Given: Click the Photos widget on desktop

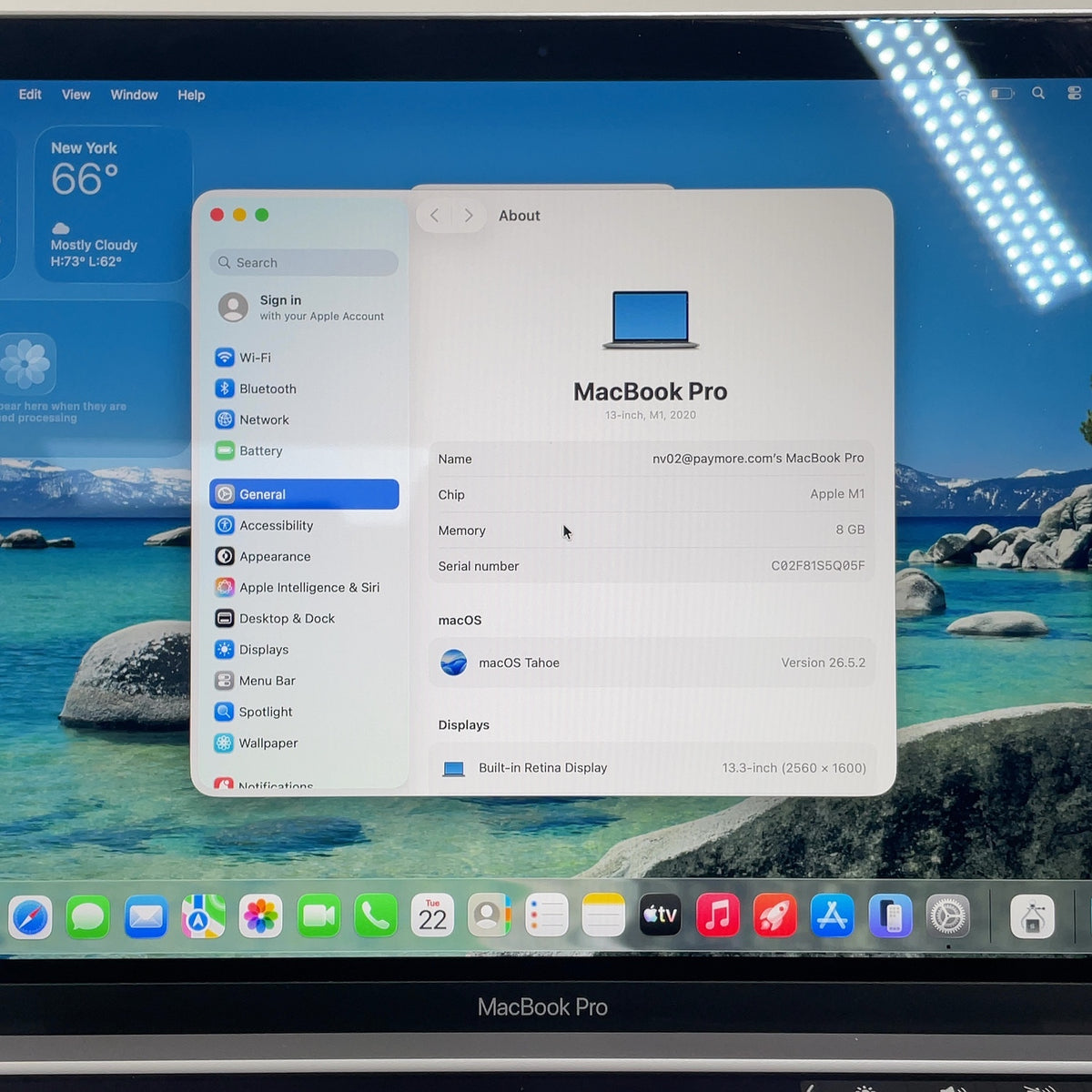Looking at the screenshot, I should coord(91,379).
